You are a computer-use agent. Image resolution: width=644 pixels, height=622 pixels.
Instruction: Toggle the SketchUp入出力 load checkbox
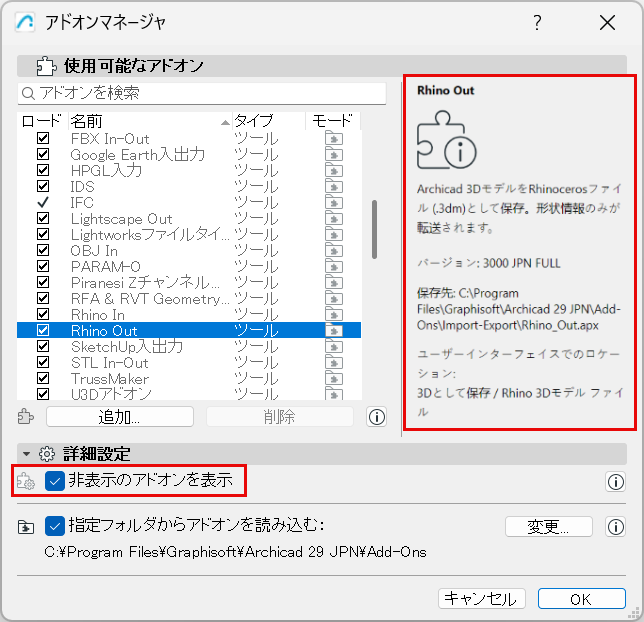click(43, 346)
